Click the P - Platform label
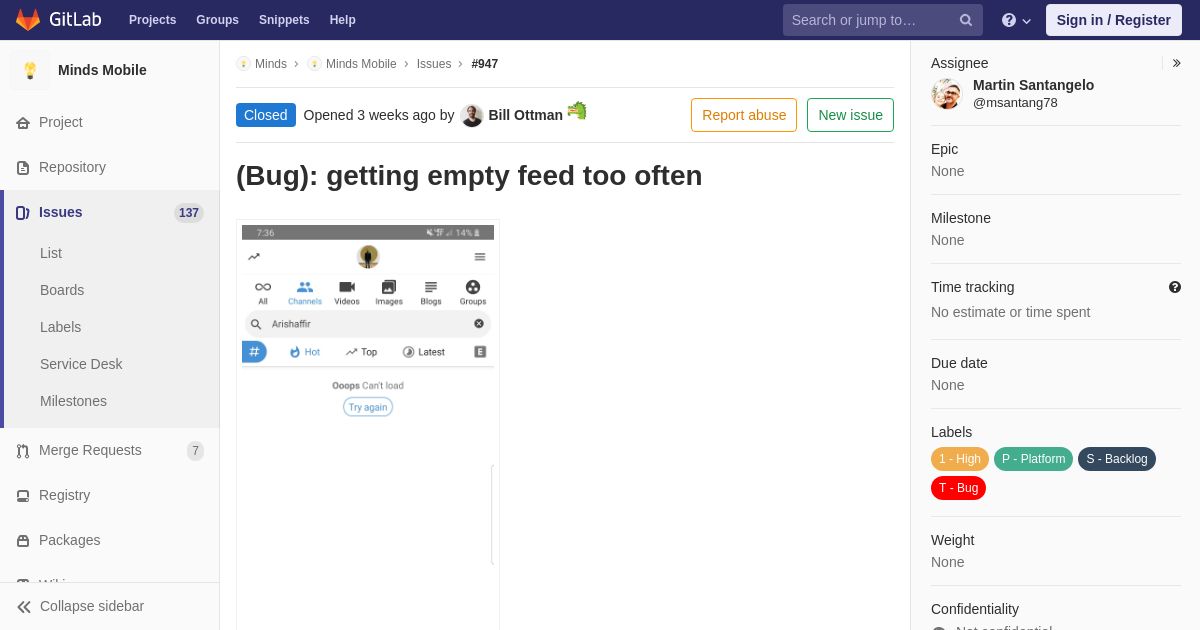The image size is (1200, 630). click(x=1033, y=459)
